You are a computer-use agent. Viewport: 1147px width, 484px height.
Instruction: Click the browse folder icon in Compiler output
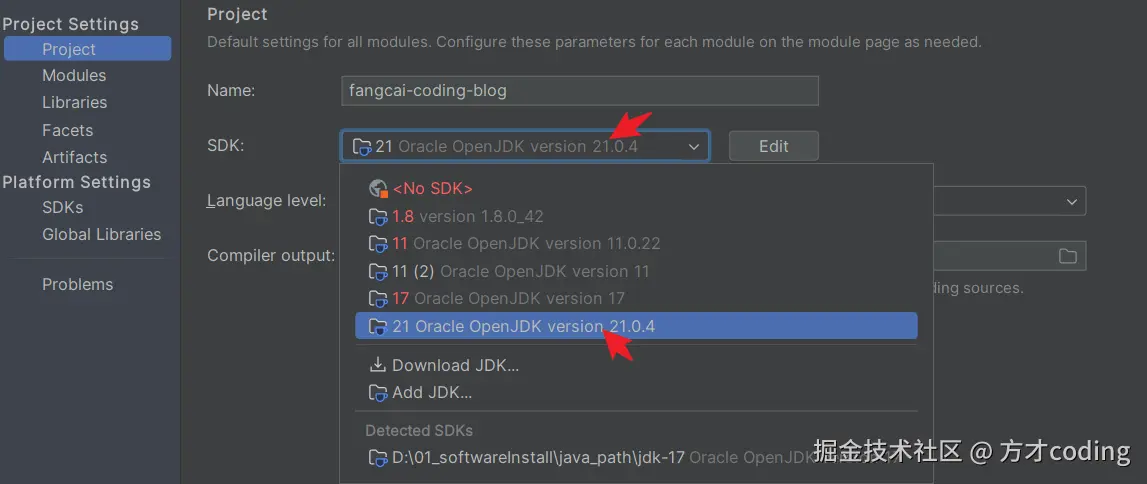coord(1067,256)
